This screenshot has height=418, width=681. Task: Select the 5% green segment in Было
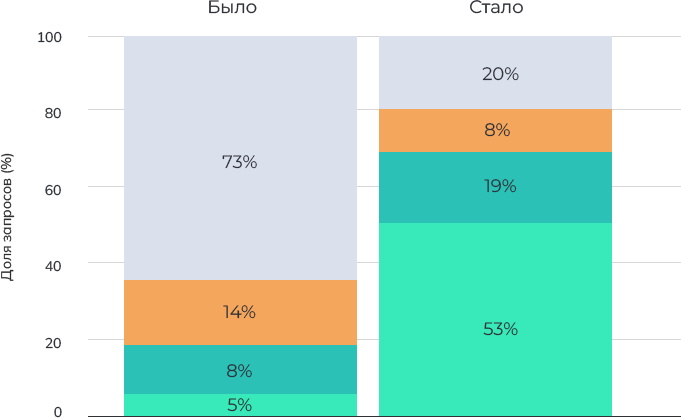click(x=240, y=405)
